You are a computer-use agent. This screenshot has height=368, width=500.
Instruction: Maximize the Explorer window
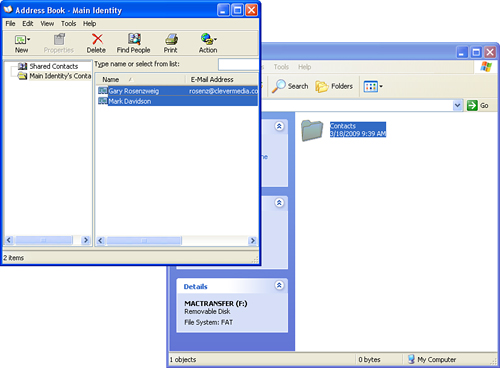476,52
